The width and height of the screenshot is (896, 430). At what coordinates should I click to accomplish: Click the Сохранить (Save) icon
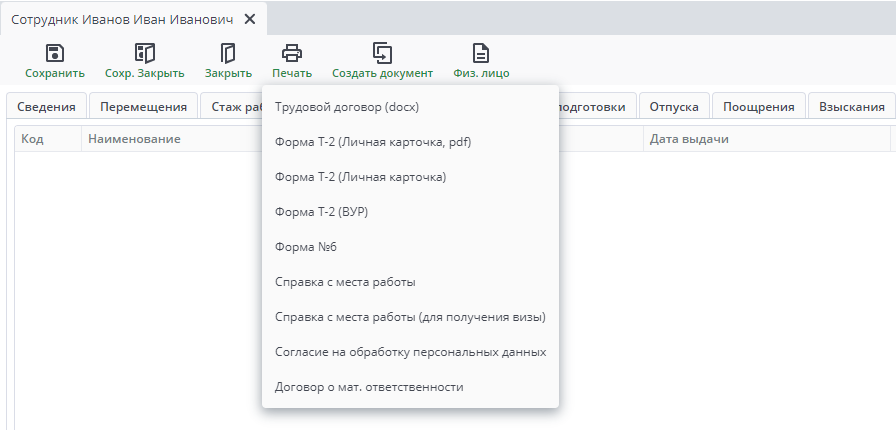[x=55, y=53]
